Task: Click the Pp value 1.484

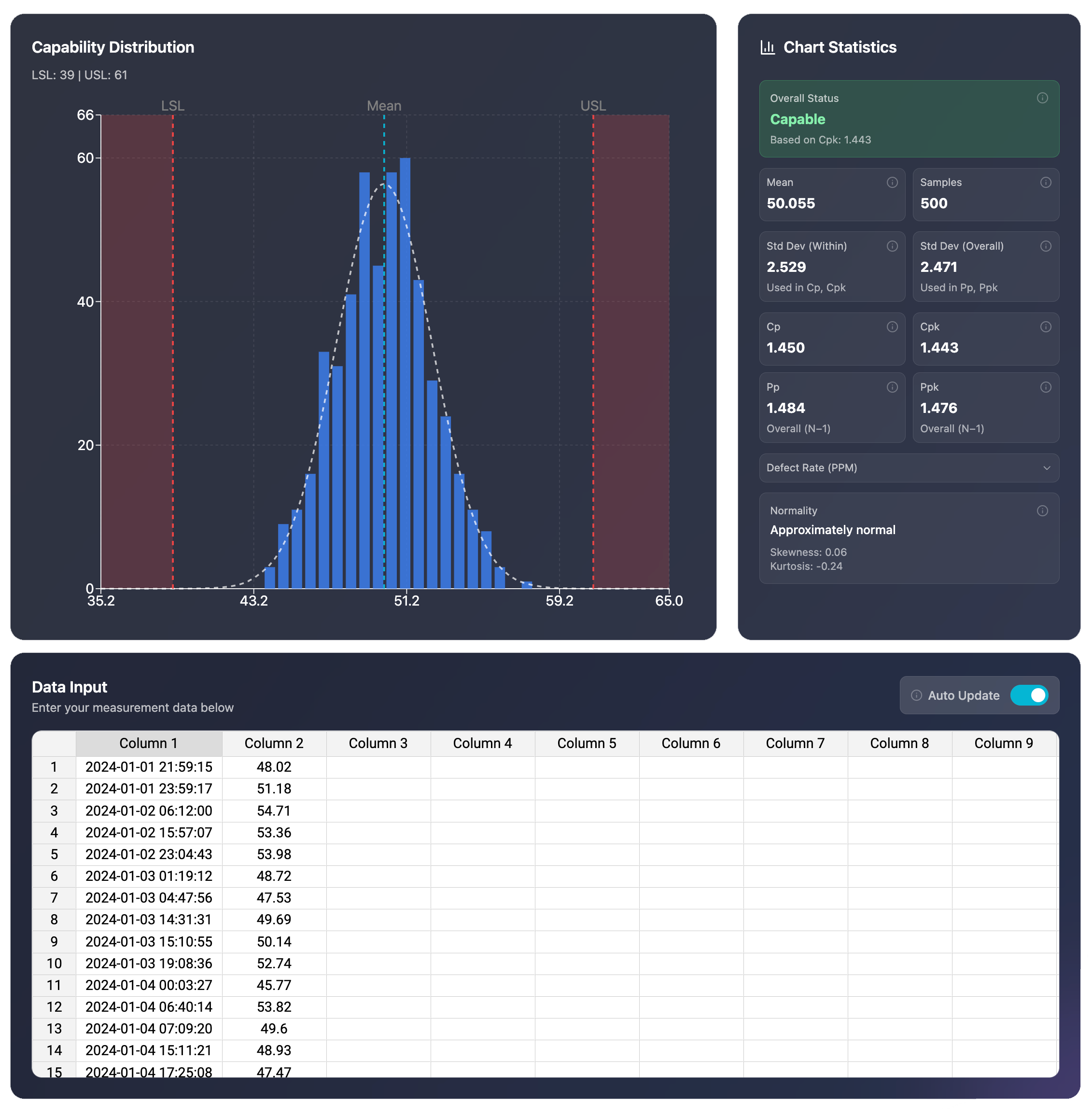Action: point(785,408)
